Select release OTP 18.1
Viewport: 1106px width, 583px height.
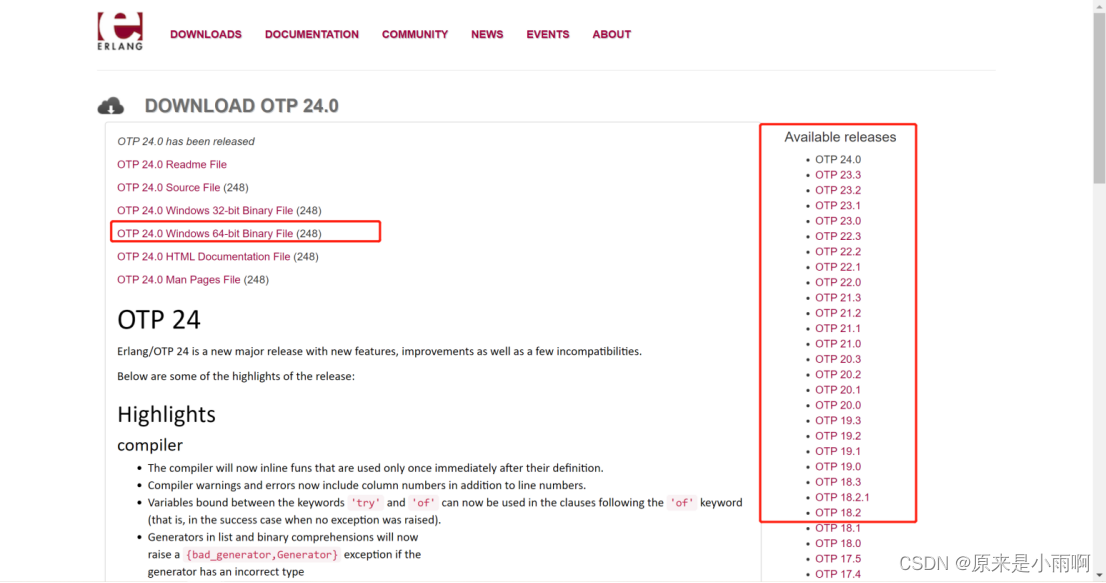(x=838, y=528)
